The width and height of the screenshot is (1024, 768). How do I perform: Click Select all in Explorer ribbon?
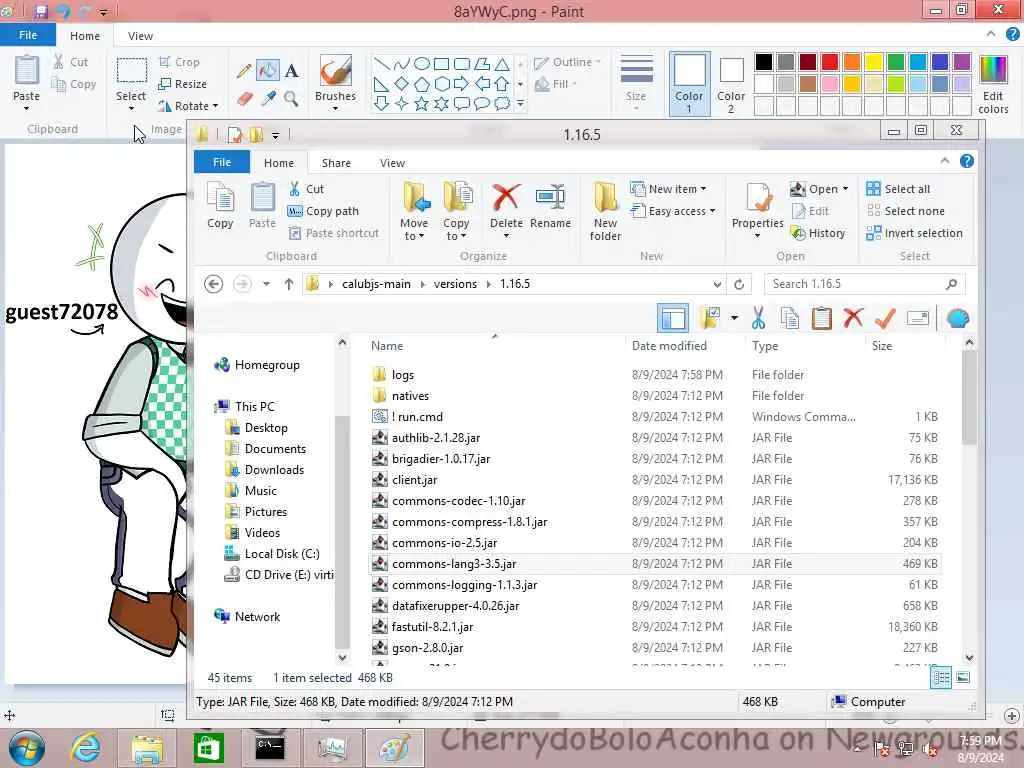pos(898,189)
